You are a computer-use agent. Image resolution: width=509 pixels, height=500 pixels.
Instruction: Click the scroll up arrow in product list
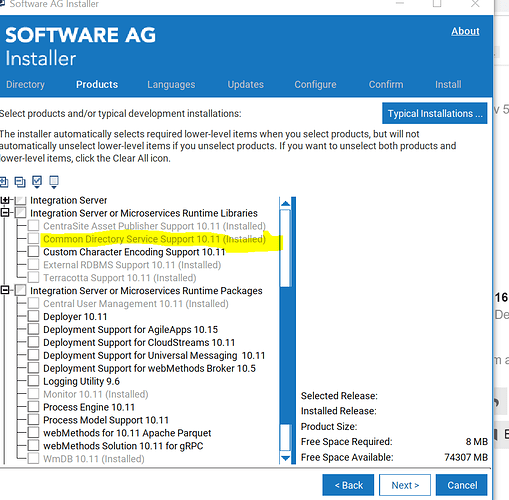(285, 204)
